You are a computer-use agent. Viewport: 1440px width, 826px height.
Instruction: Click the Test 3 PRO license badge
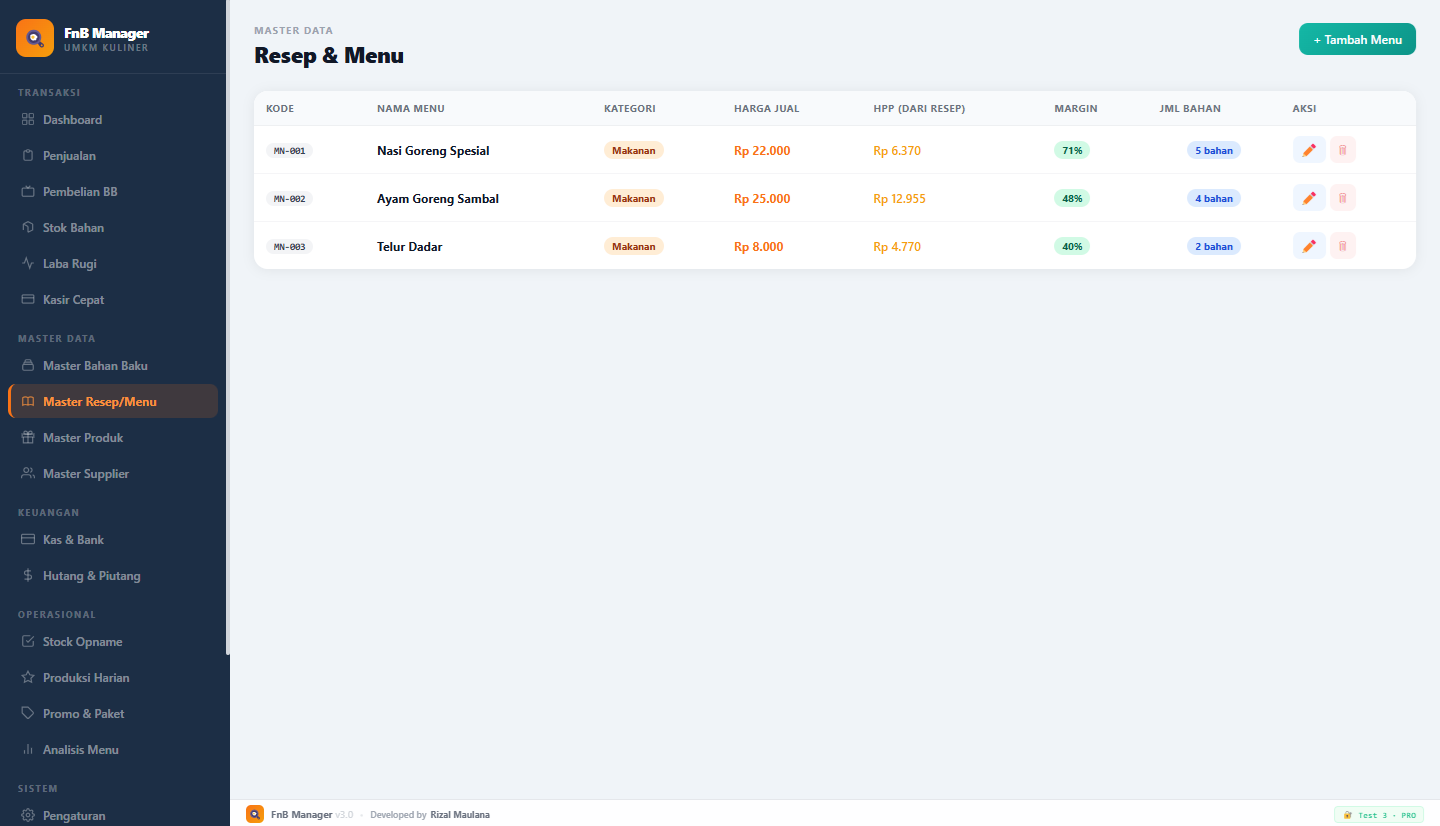click(1379, 815)
